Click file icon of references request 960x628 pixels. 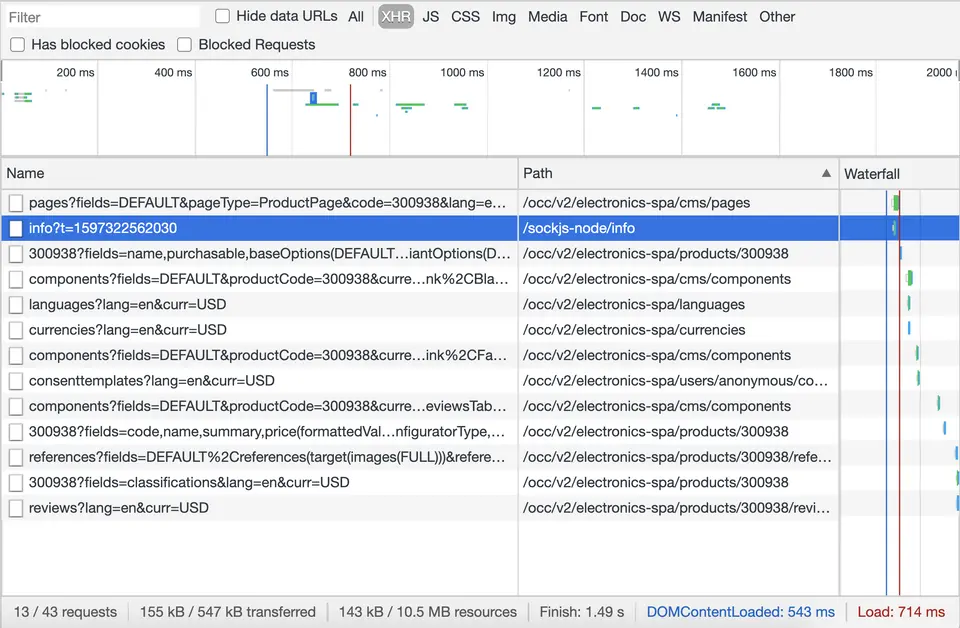[16, 457]
